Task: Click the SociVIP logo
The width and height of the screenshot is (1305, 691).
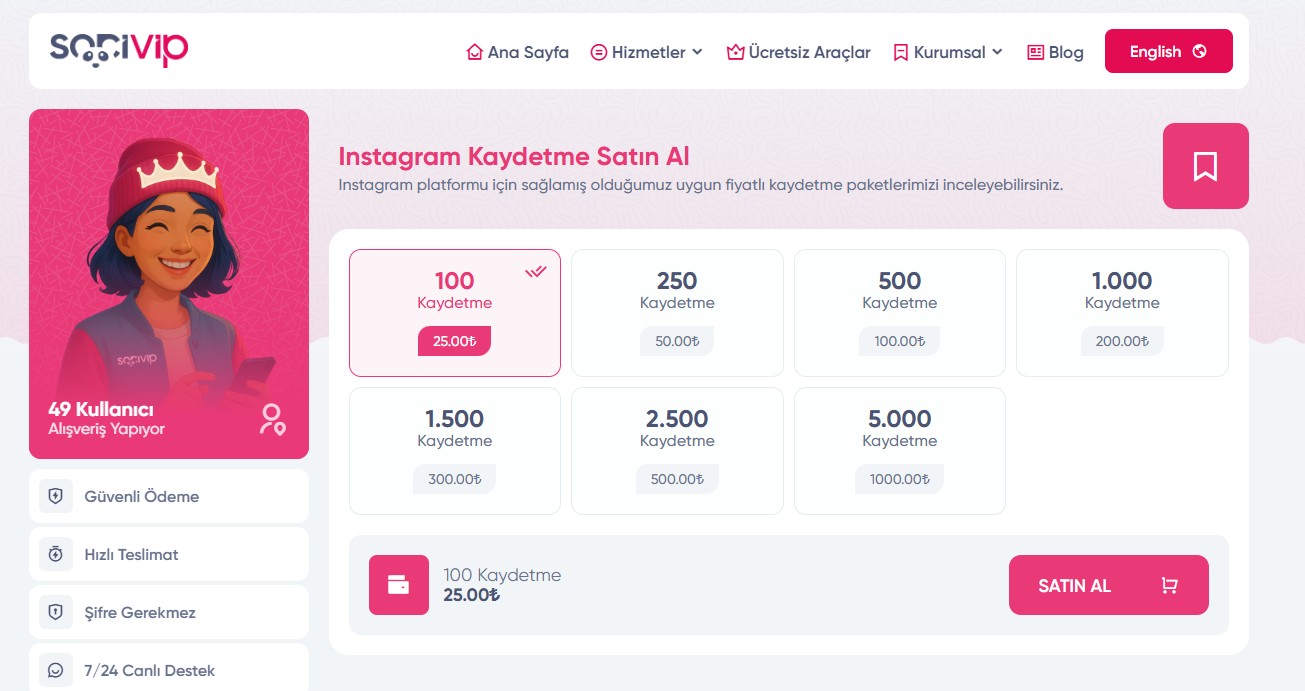Action: (119, 50)
